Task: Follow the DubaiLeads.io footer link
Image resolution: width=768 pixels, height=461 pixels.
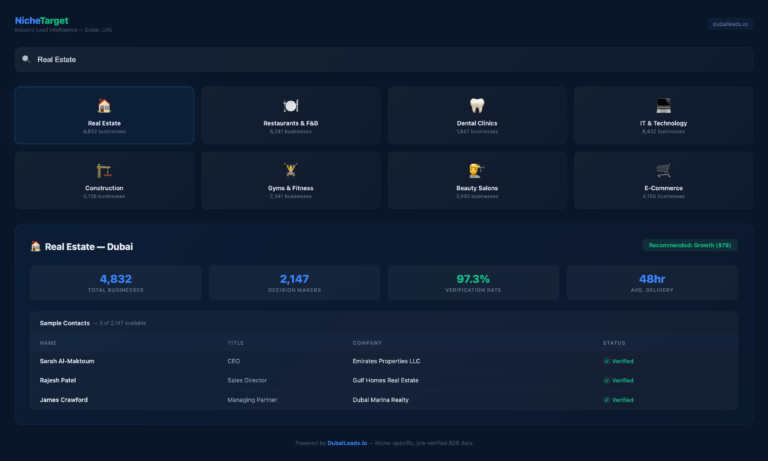Action: click(x=347, y=443)
